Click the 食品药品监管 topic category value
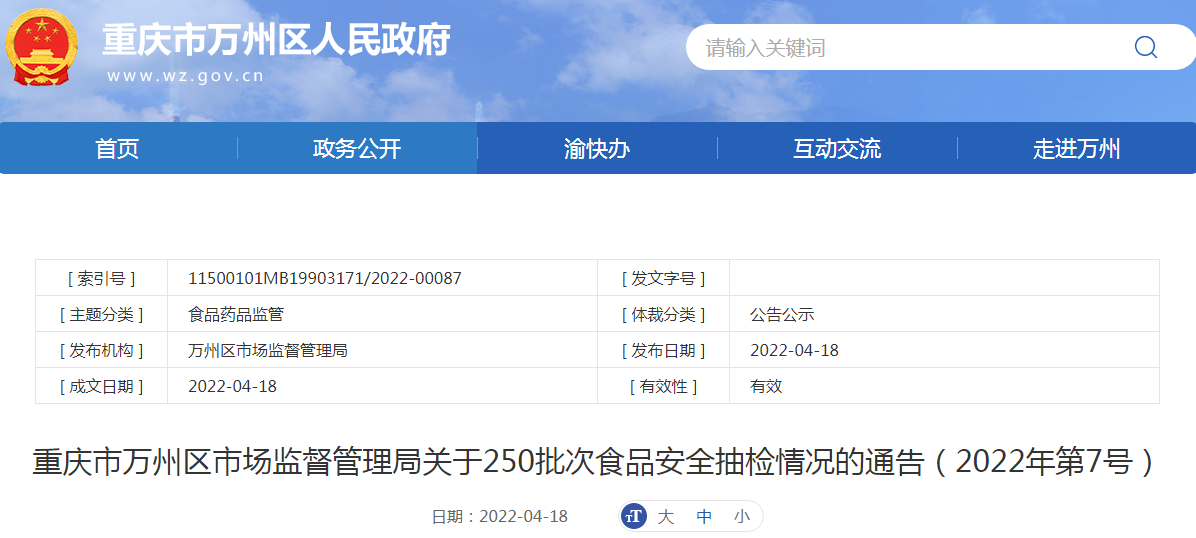This screenshot has width=1196, height=538. click(x=236, y=314)
